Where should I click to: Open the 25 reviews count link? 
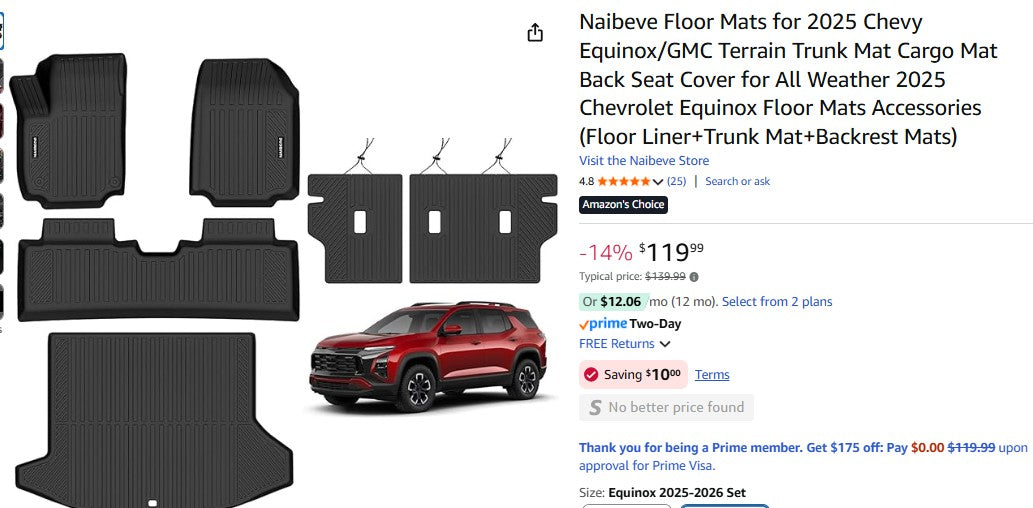[676, 182]
